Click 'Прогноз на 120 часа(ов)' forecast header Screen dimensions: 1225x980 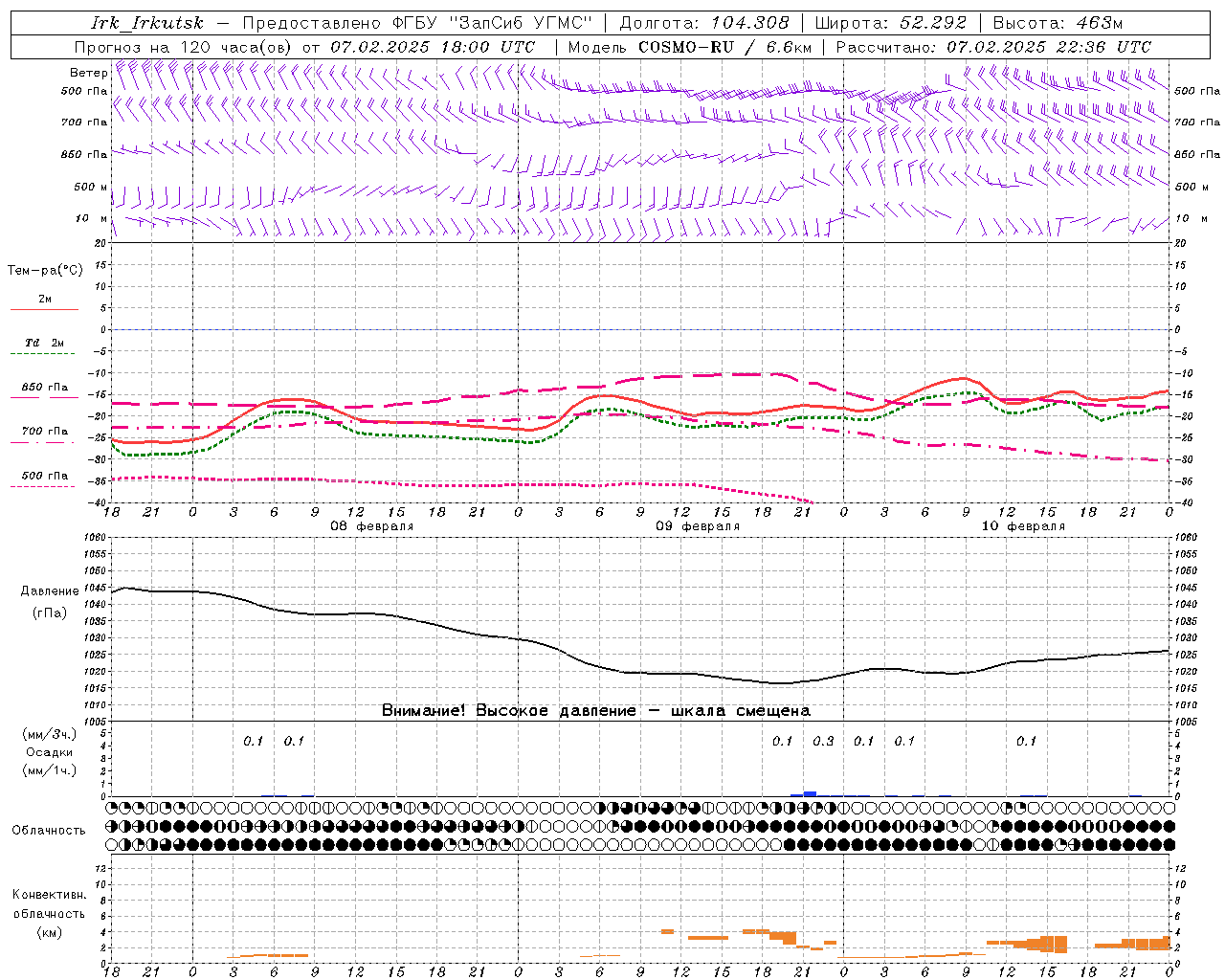[184, 47]
